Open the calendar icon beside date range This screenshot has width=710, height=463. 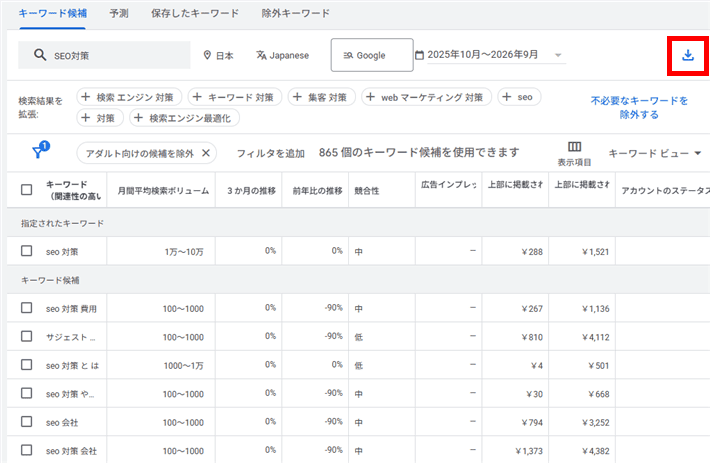(419, 55)
